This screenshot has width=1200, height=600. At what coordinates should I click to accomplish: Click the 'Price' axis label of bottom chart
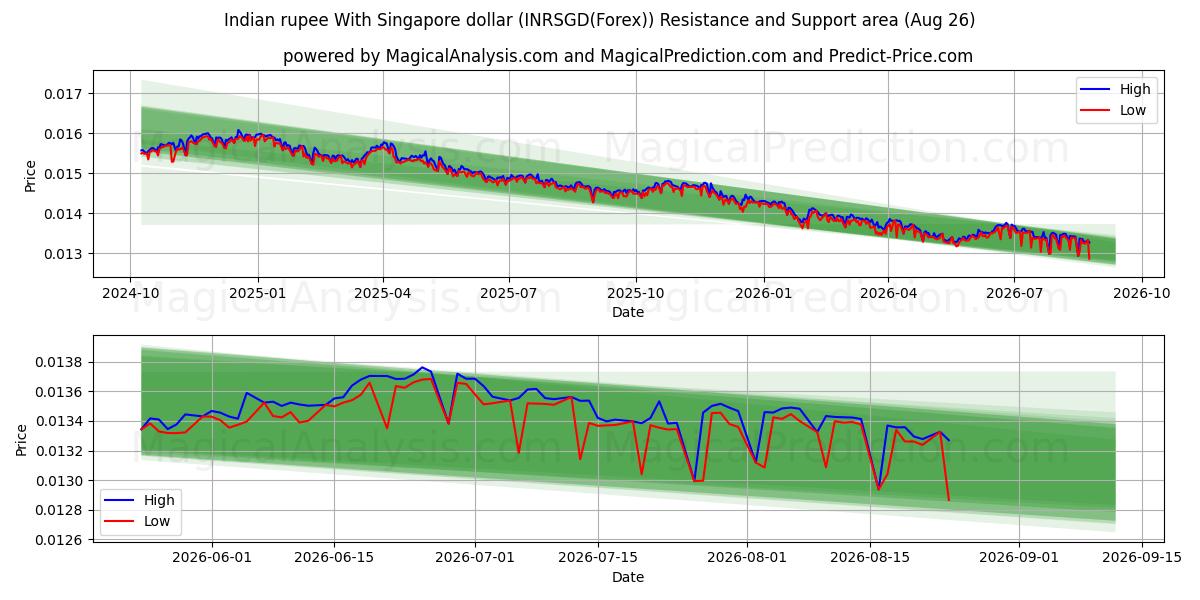pyautogui.click(x=24, y=438)
